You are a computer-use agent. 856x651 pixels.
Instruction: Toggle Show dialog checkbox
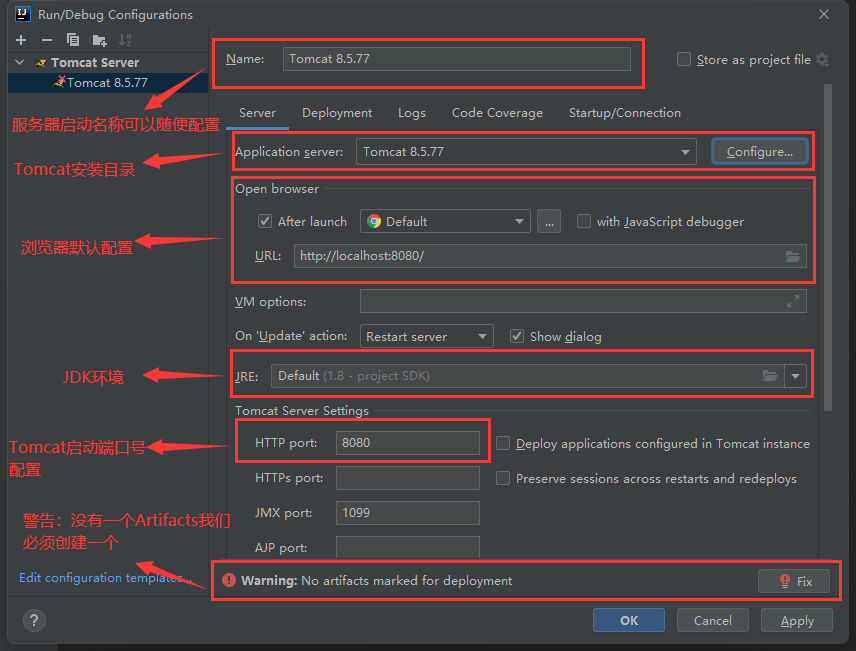[x=516, y=336]
